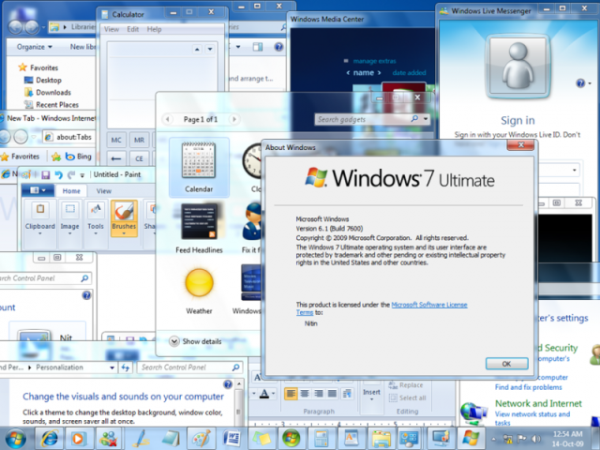Open the Calculator Edit menu
This screenshot has height=450, width=600.
133,29
